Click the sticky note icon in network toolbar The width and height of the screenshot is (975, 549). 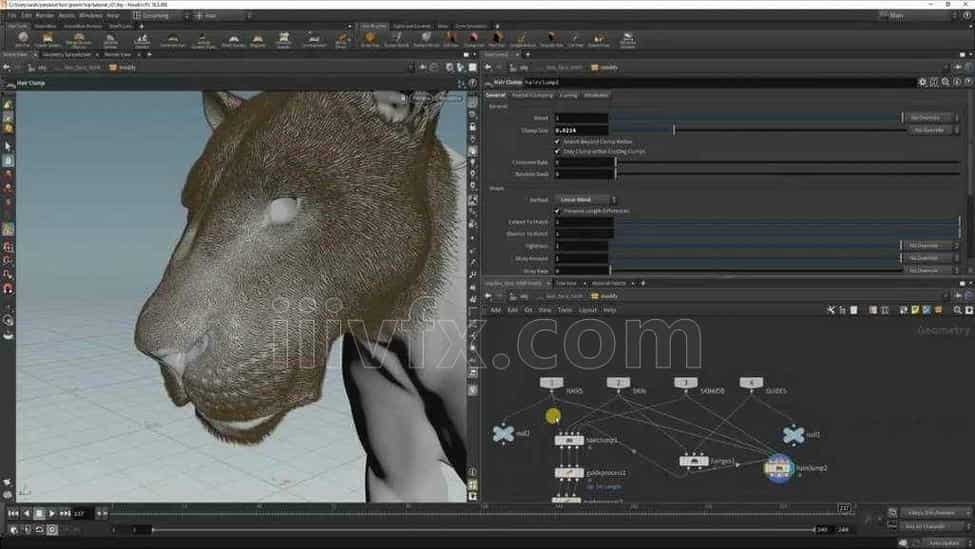click(915, 310)
